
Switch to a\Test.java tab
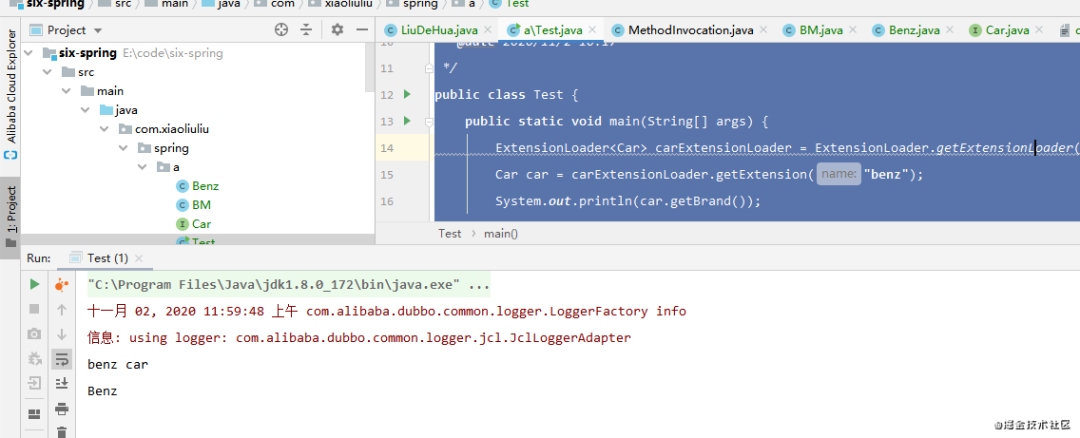(552, 30)
